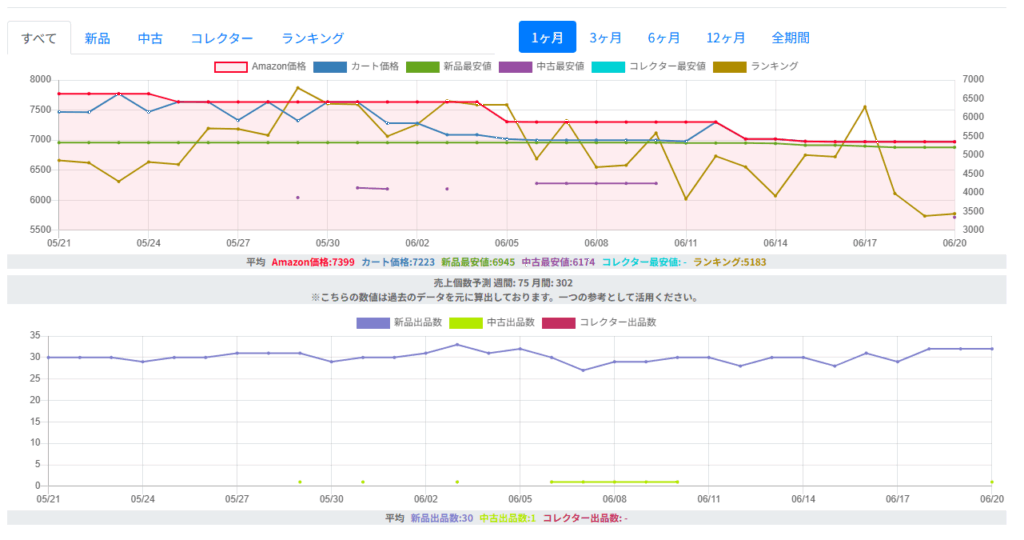Click the 売上個数予測 週間: 75 月間: 302 text
The width and height of the screenshot is (1024, 540).
(x=503, y=283)
